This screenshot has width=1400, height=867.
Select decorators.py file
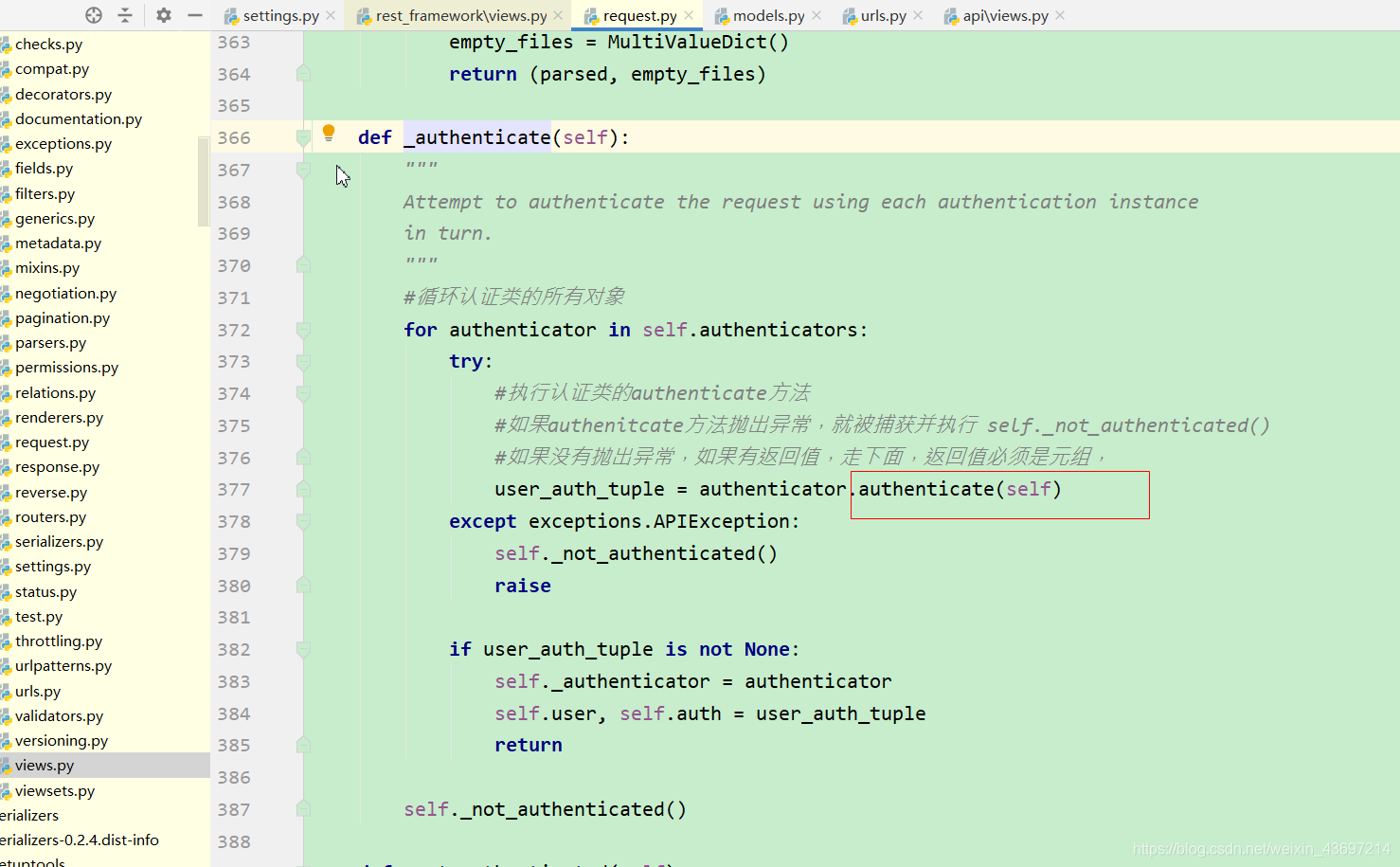63,94
